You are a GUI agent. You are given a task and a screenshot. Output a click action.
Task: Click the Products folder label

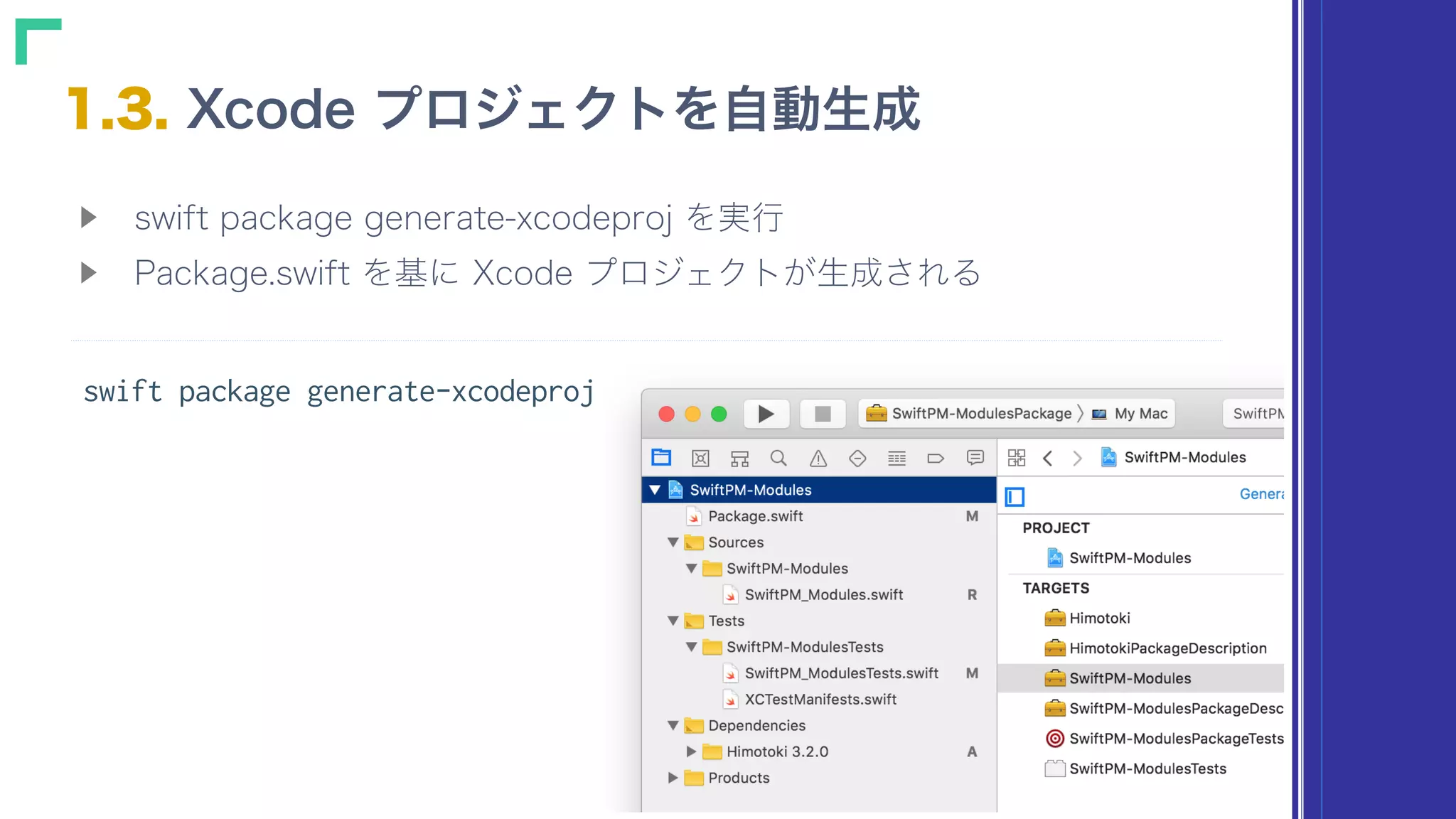pyautogui.click(x=739, y=778)
